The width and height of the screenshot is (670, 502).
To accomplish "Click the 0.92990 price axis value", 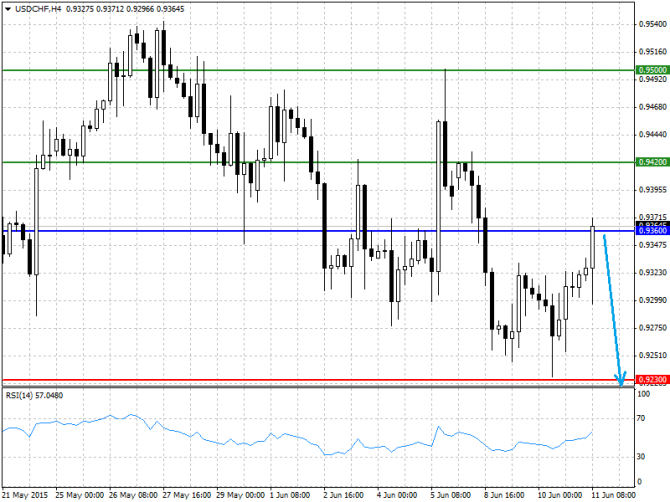I will (653, 300).
